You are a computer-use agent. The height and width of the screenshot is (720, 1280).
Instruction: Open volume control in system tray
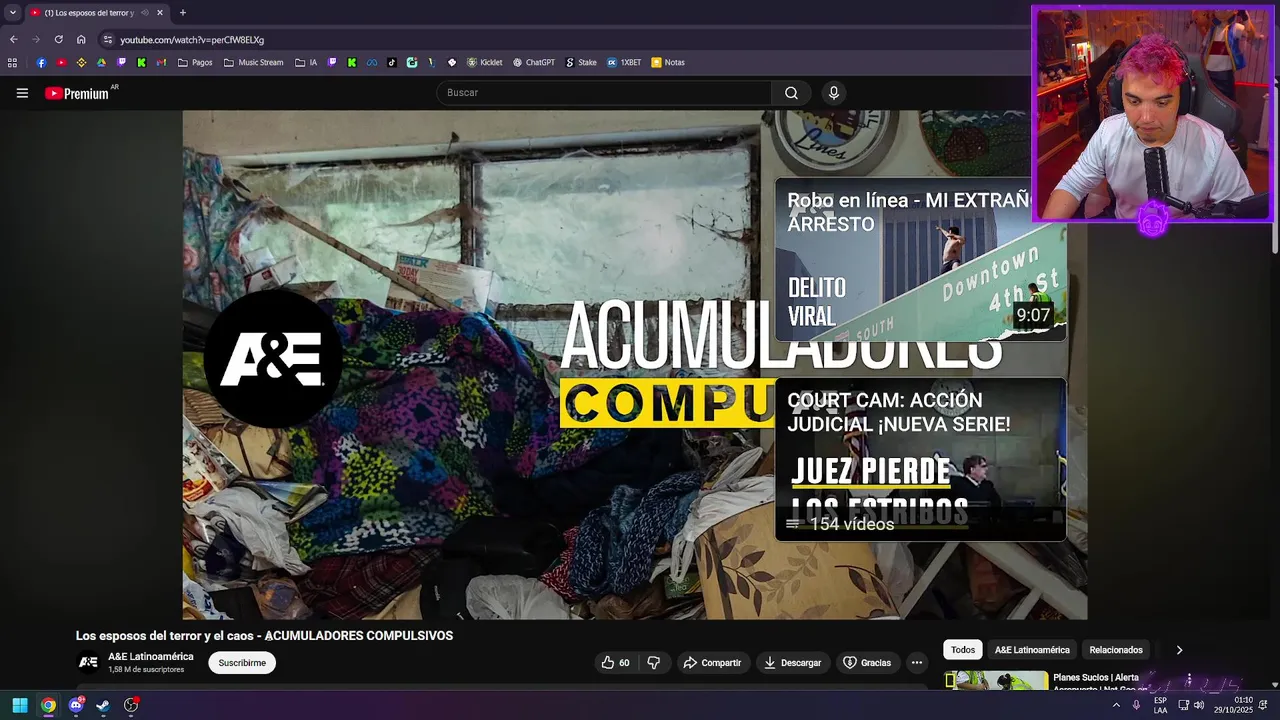tap(1198, 705)
